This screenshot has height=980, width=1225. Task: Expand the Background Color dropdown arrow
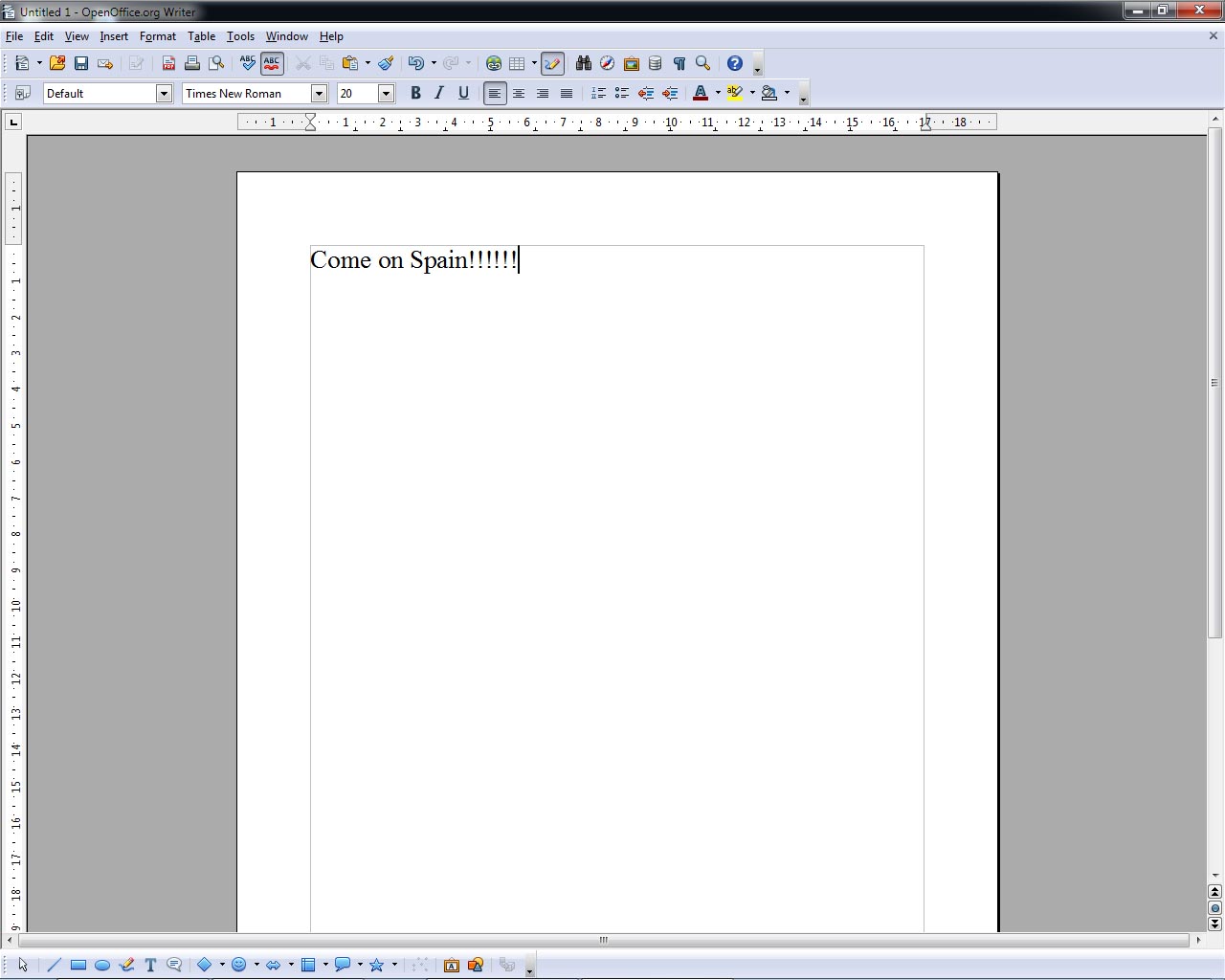click(x=787, y=93)
